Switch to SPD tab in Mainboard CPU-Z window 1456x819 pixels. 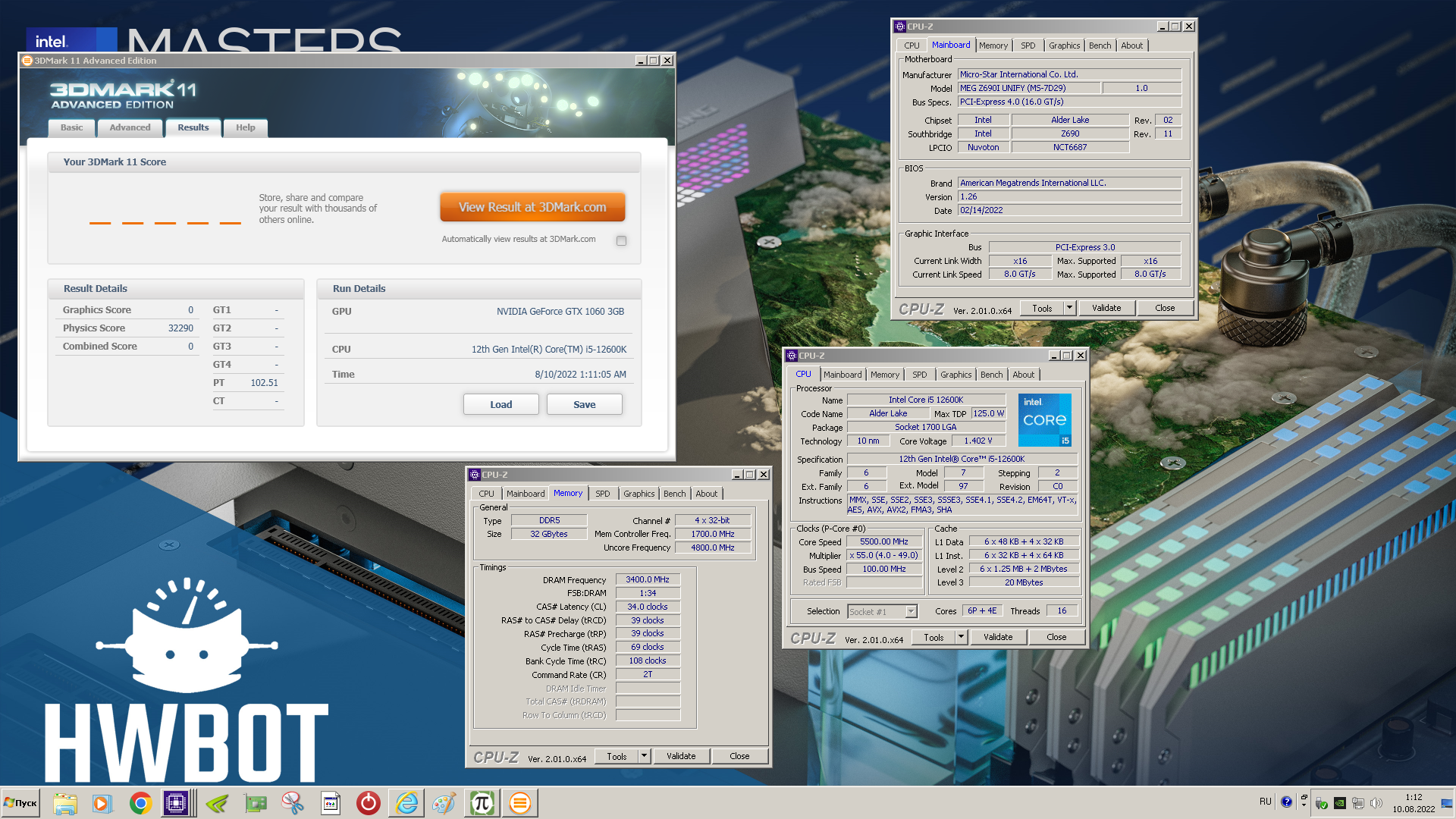click(1028, 45)
